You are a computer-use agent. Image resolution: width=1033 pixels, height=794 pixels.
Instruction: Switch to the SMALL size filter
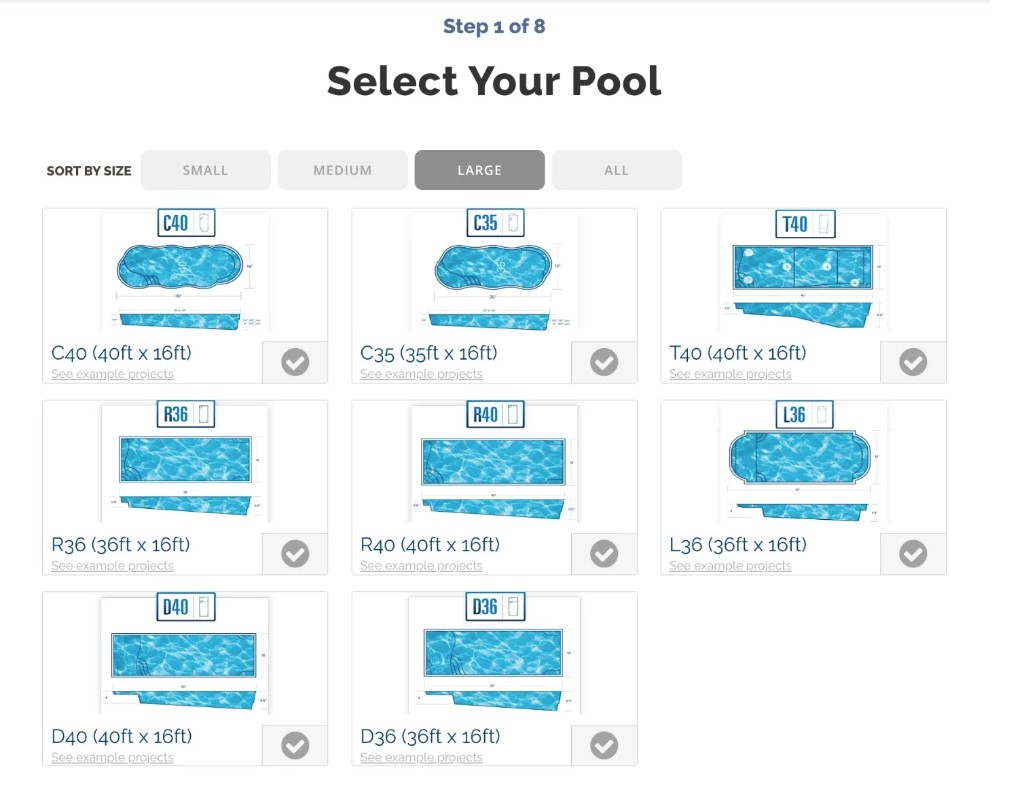pos(205,169)
